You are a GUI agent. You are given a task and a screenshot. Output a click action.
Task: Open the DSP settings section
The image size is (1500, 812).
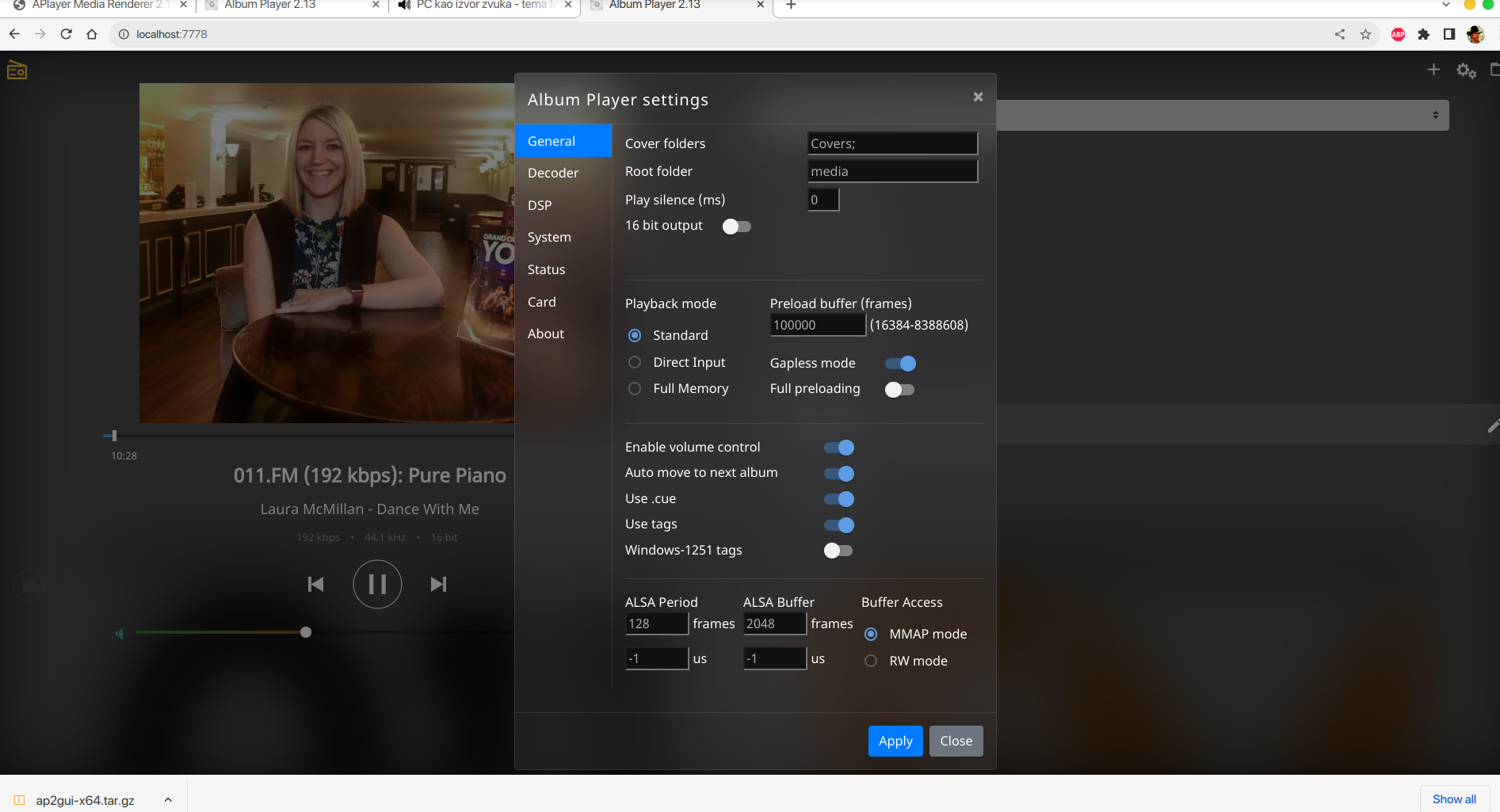pyautogui.click(x=563, y=205)
